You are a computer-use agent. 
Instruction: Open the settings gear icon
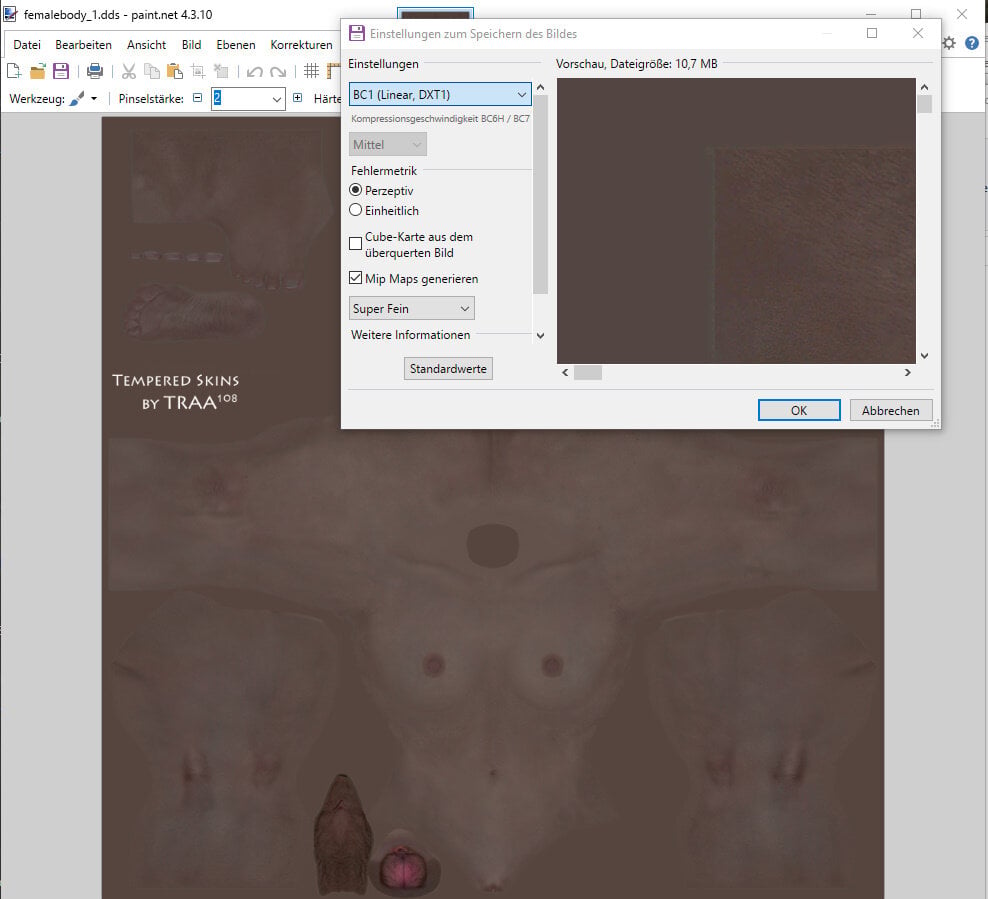[x=949, y=43]
